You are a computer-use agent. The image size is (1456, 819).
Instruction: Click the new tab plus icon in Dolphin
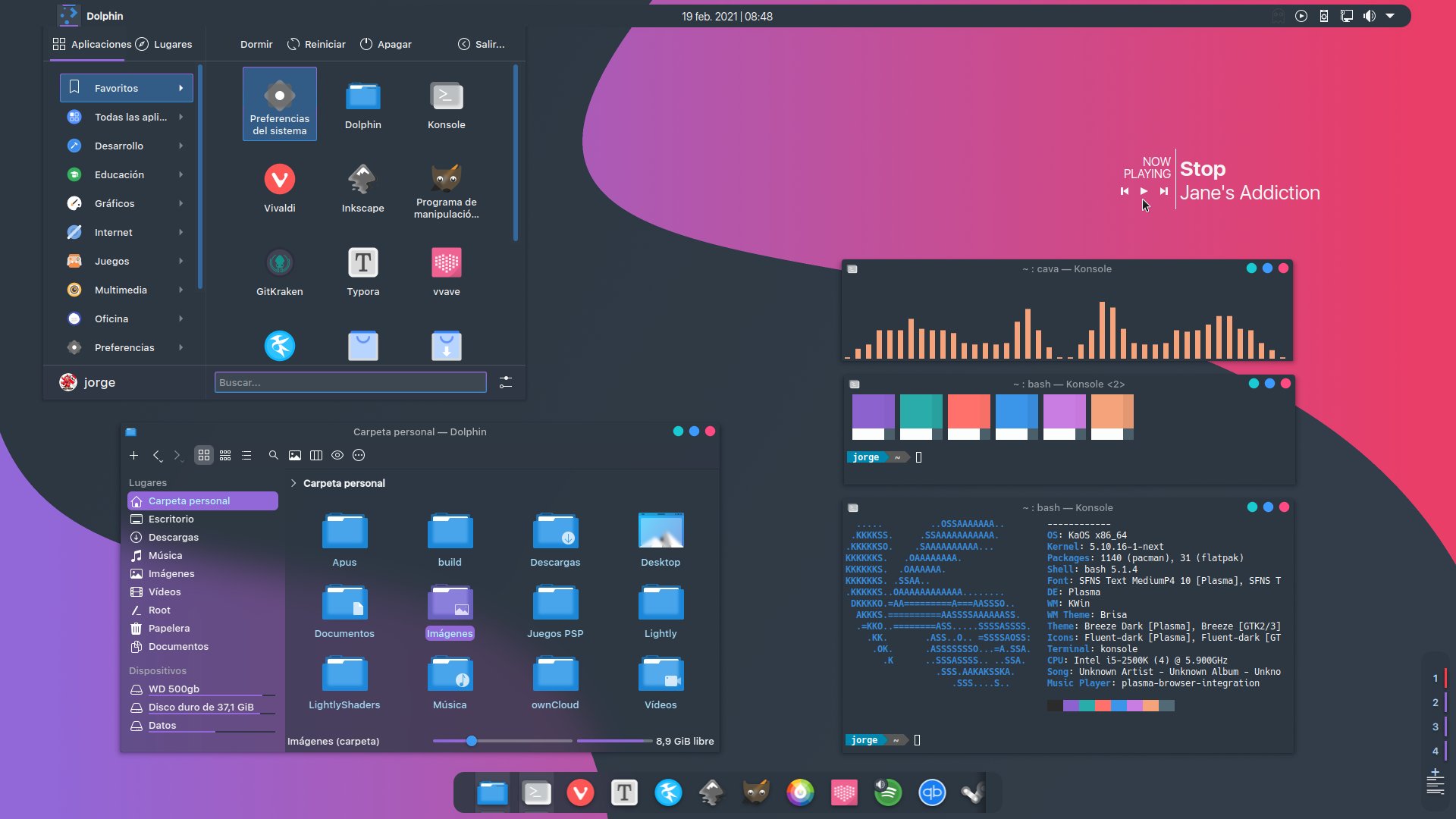point(133,455)
